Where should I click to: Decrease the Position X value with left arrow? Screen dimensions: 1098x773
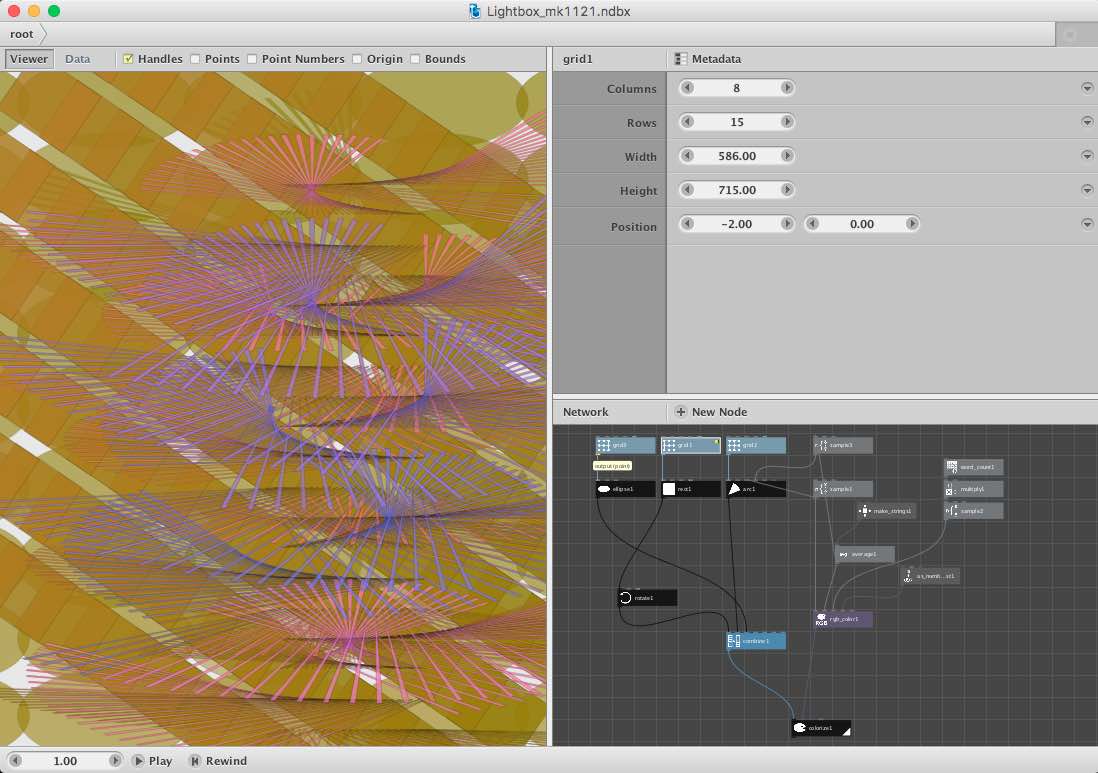click(688, 224)
